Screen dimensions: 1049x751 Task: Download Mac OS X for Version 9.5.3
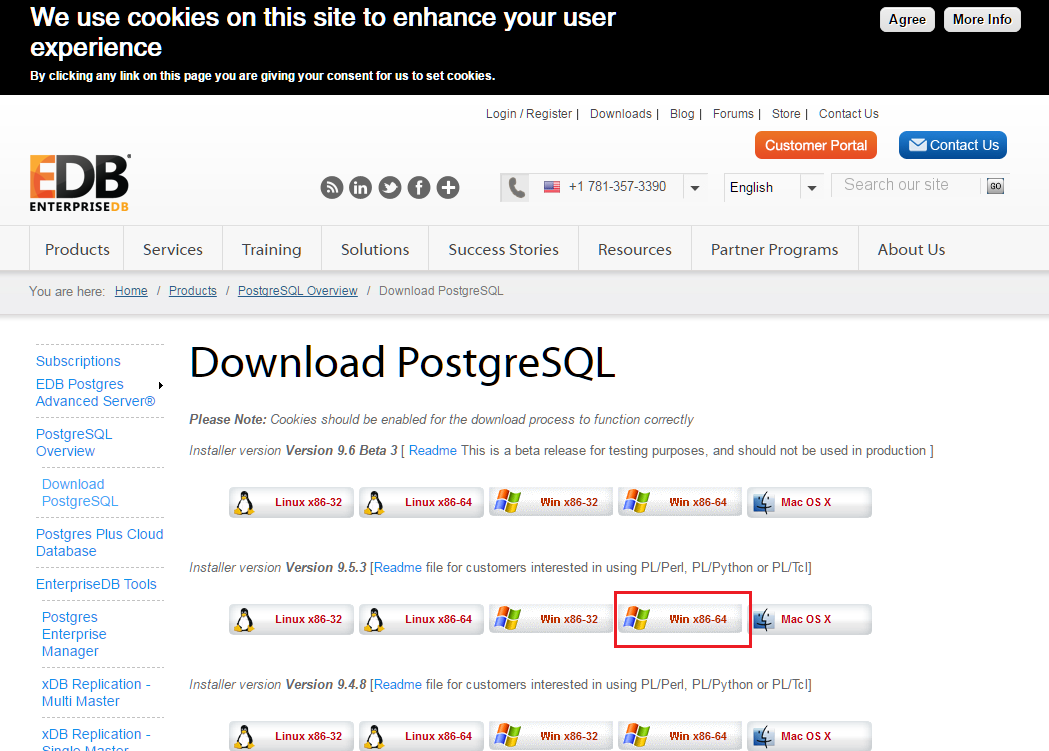tap(809, 619)
